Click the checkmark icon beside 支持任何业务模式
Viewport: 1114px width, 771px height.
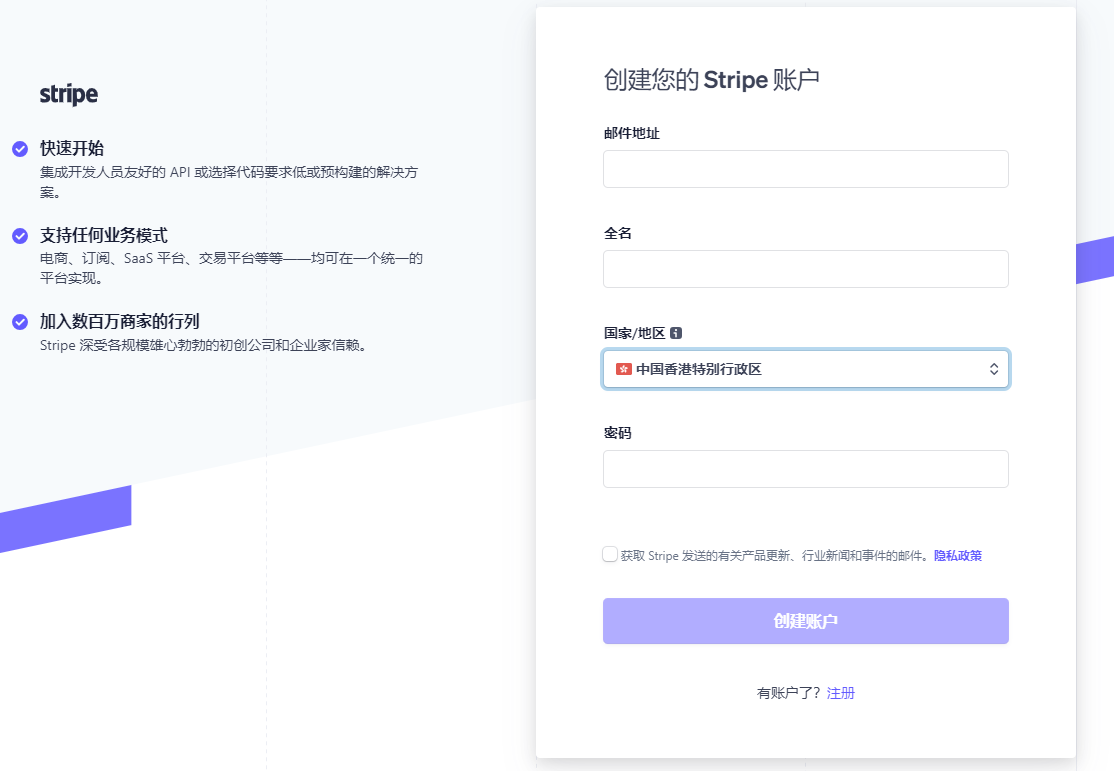coord(20,236)
